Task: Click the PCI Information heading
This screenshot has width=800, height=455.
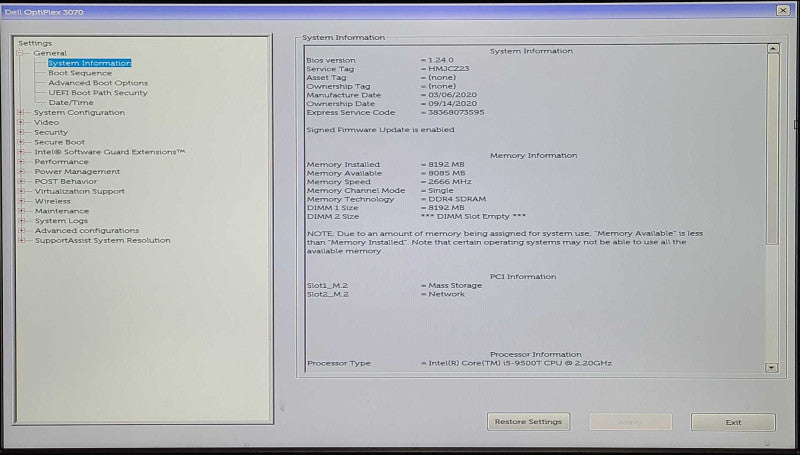Action: 523,276
